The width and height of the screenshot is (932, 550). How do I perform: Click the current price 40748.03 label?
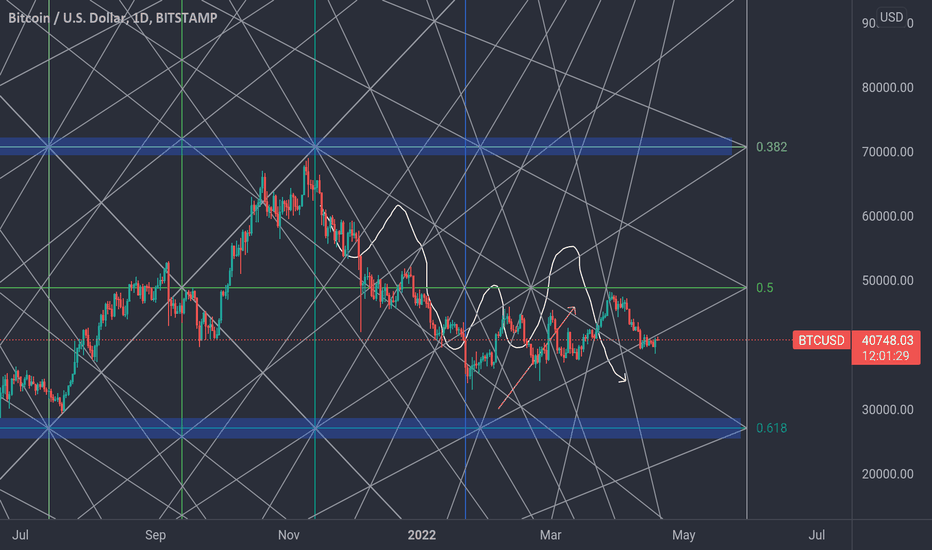click(887, 340)
